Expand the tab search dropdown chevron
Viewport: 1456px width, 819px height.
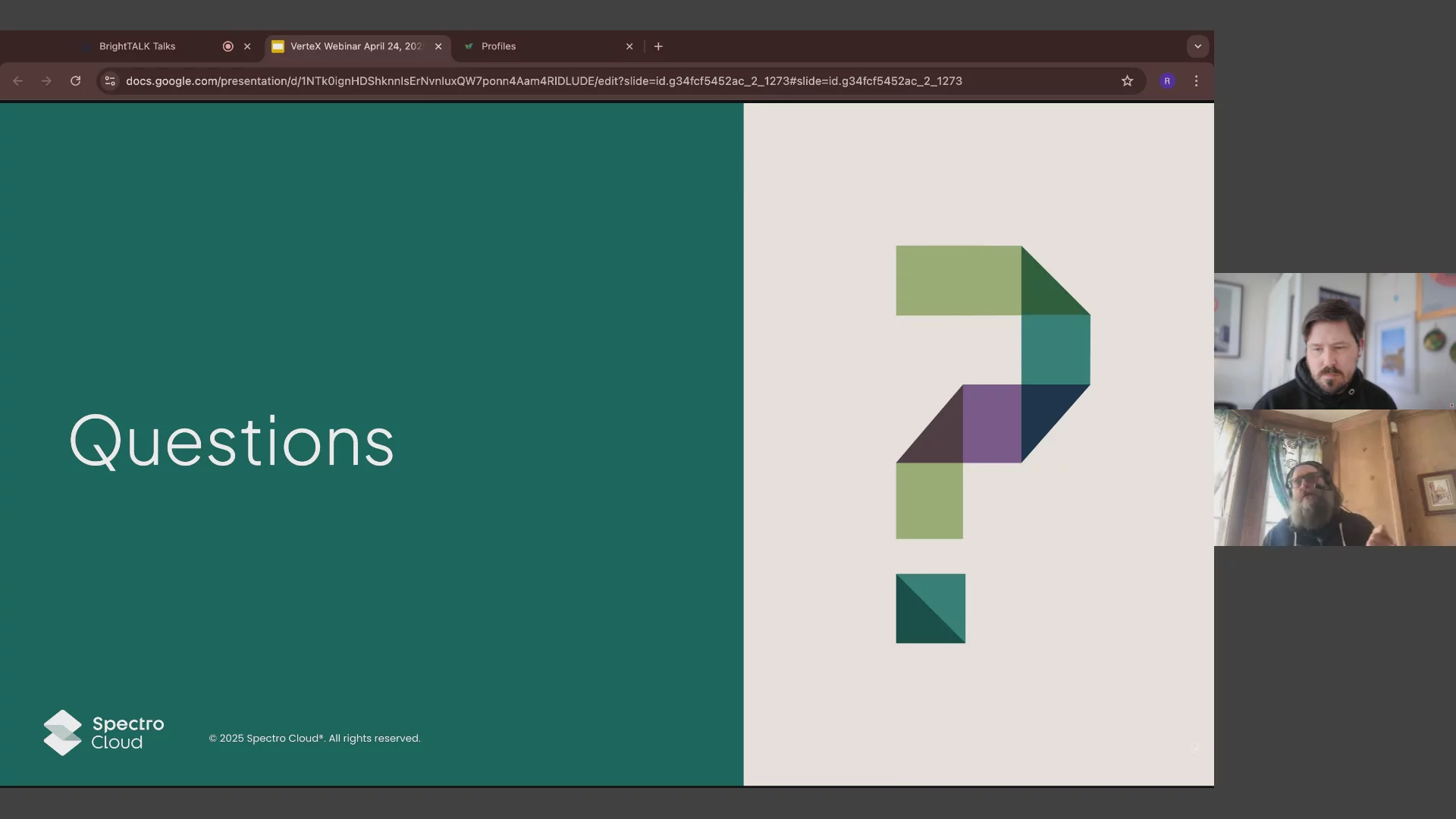pos(1197,46)
